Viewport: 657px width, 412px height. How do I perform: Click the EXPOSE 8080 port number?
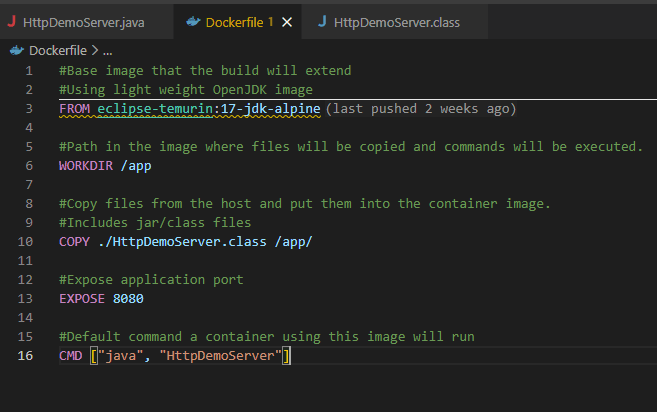pos(128,298)
